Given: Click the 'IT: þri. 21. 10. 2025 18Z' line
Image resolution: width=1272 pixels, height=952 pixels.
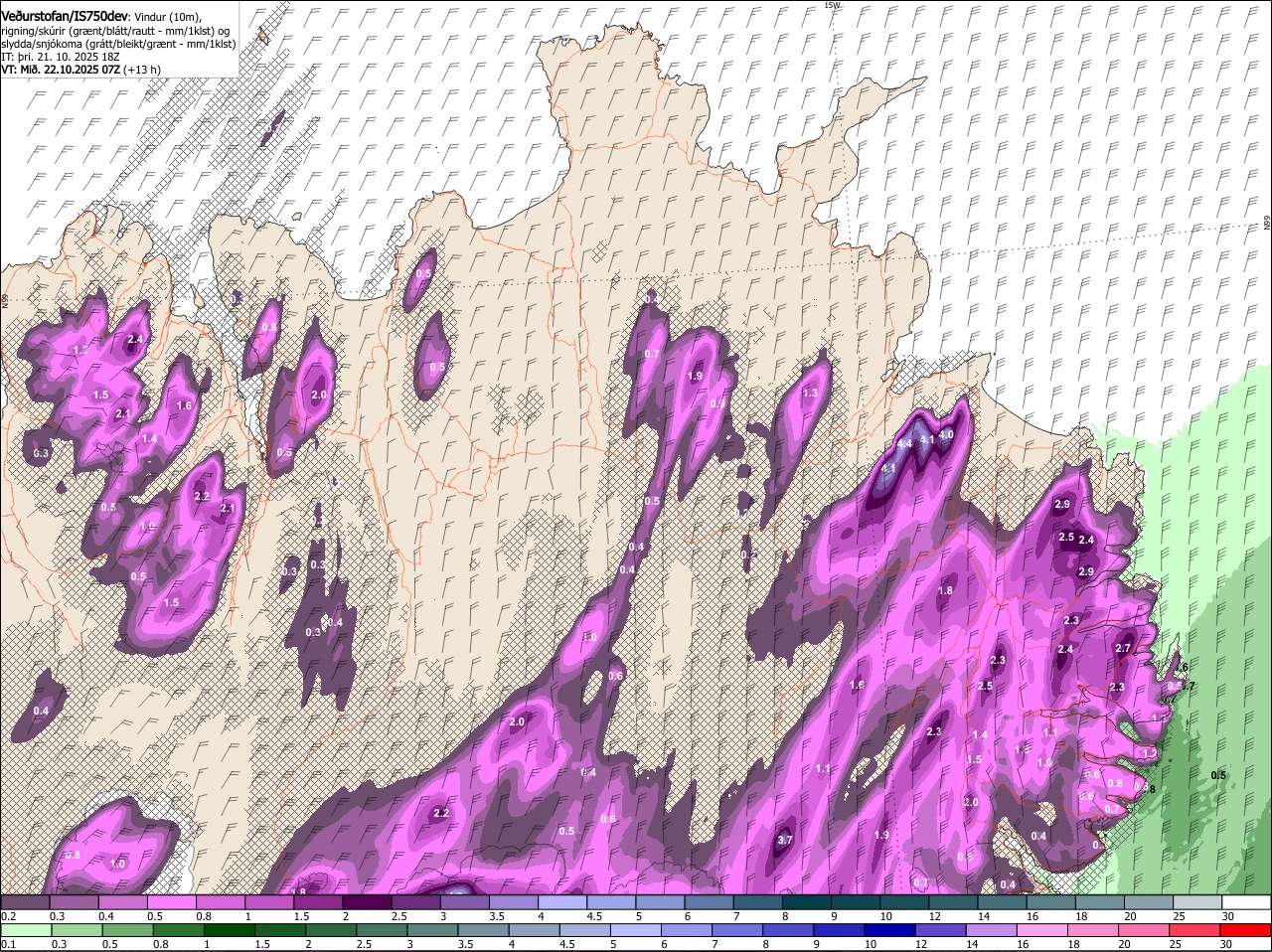Looking at the screenshot, I should pyautogui.click(x=61, y=57).
